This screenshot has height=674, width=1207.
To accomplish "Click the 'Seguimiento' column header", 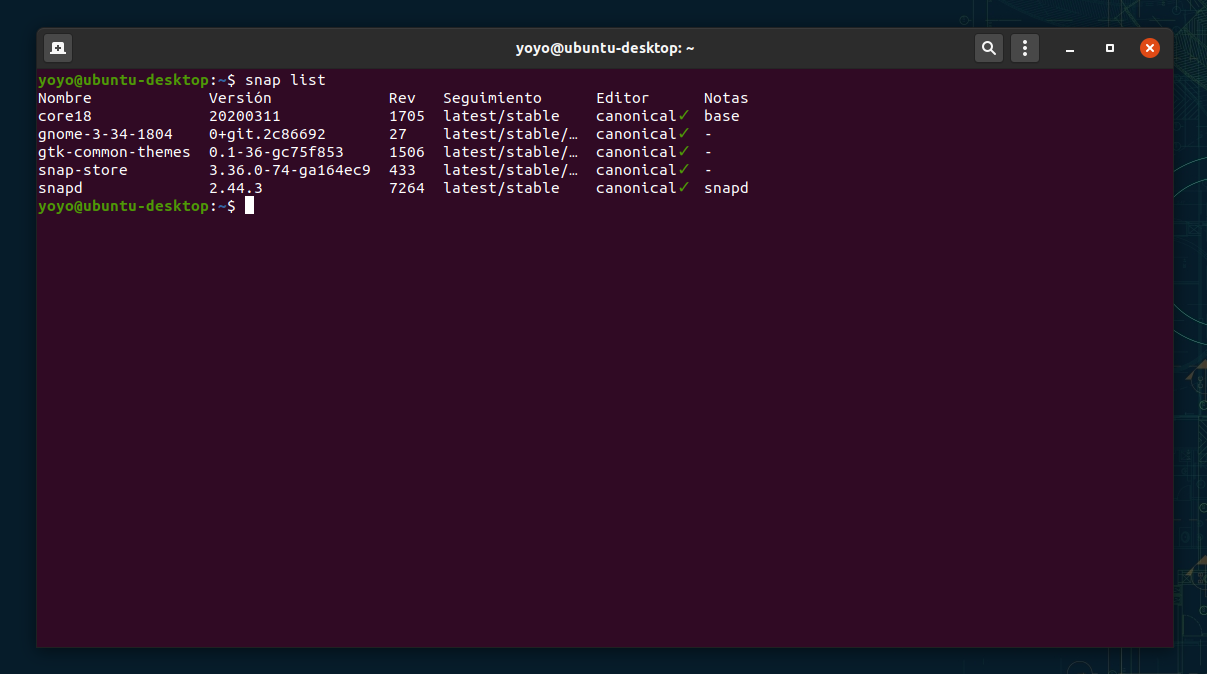I will pos(492,98).
